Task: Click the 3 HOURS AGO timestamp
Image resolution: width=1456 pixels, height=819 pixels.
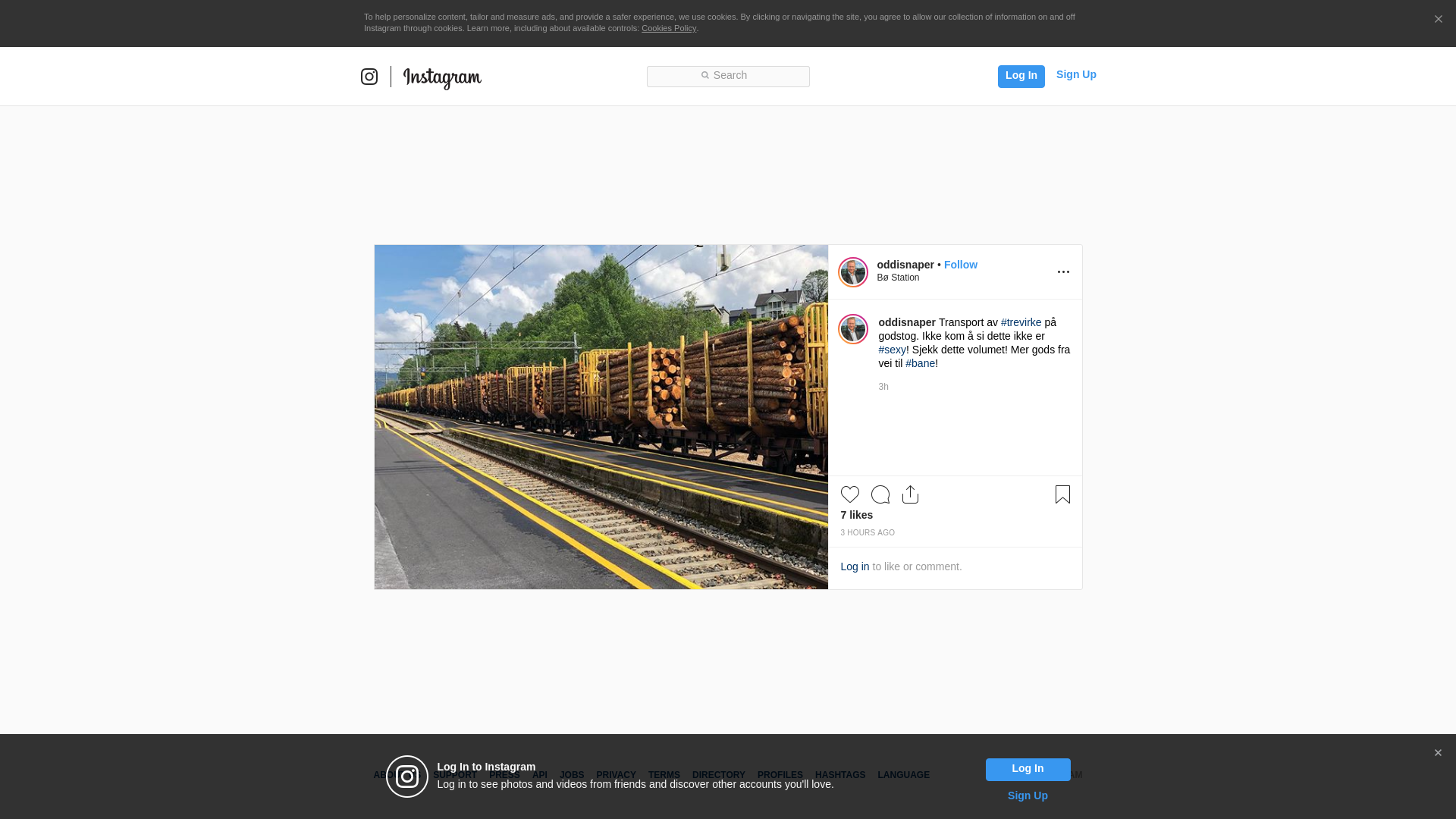Action: 868,533
